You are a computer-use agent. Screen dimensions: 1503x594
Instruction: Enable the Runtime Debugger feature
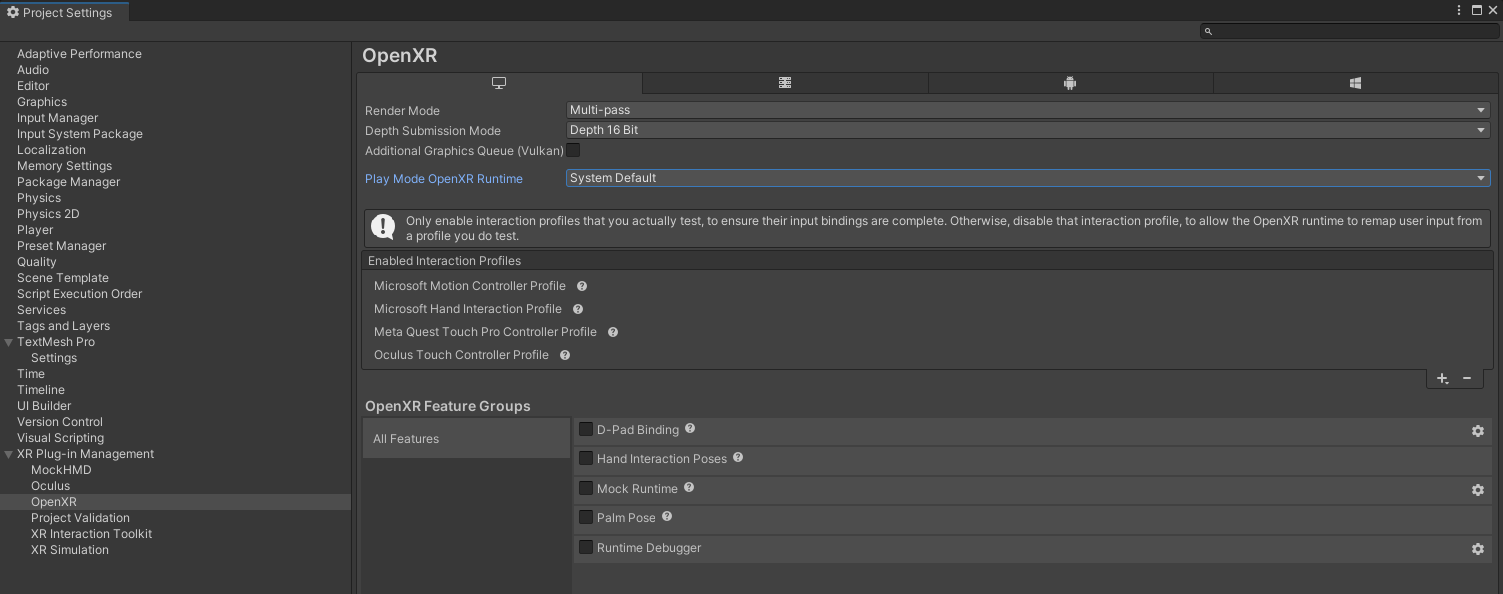tap(585, 547)
